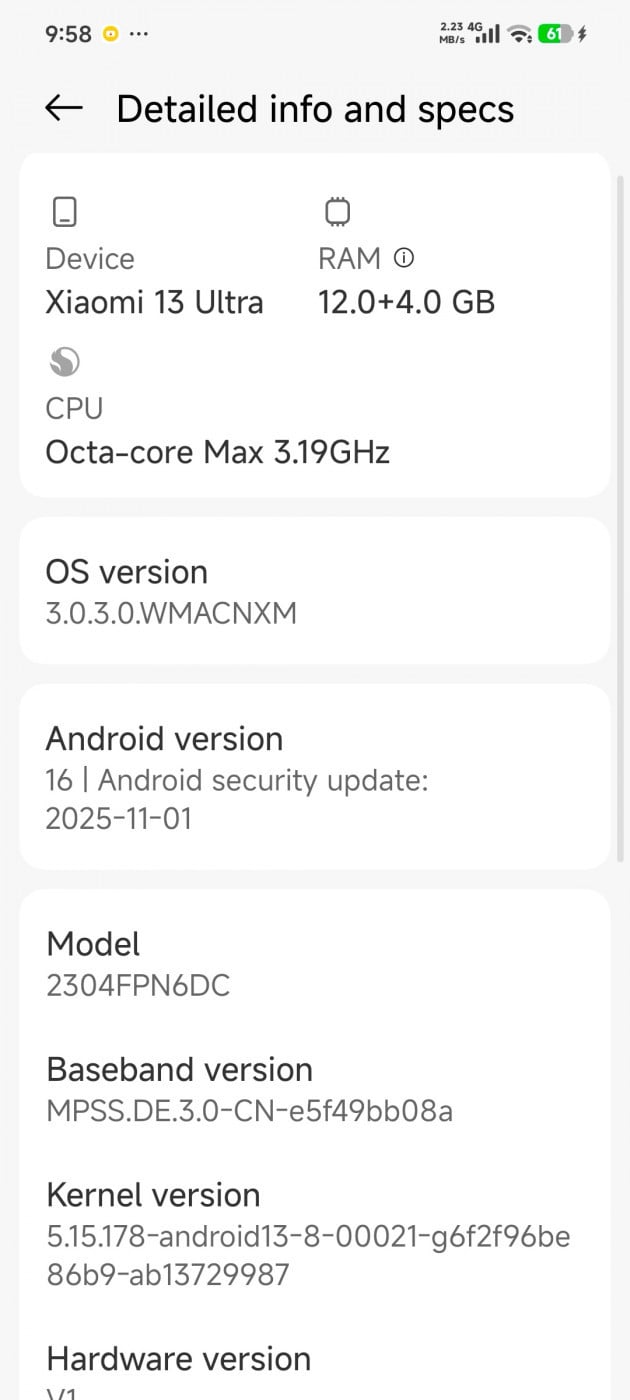Tap the 12.0+4.0 GB RAM value
630x1400 pixels.
406,302
